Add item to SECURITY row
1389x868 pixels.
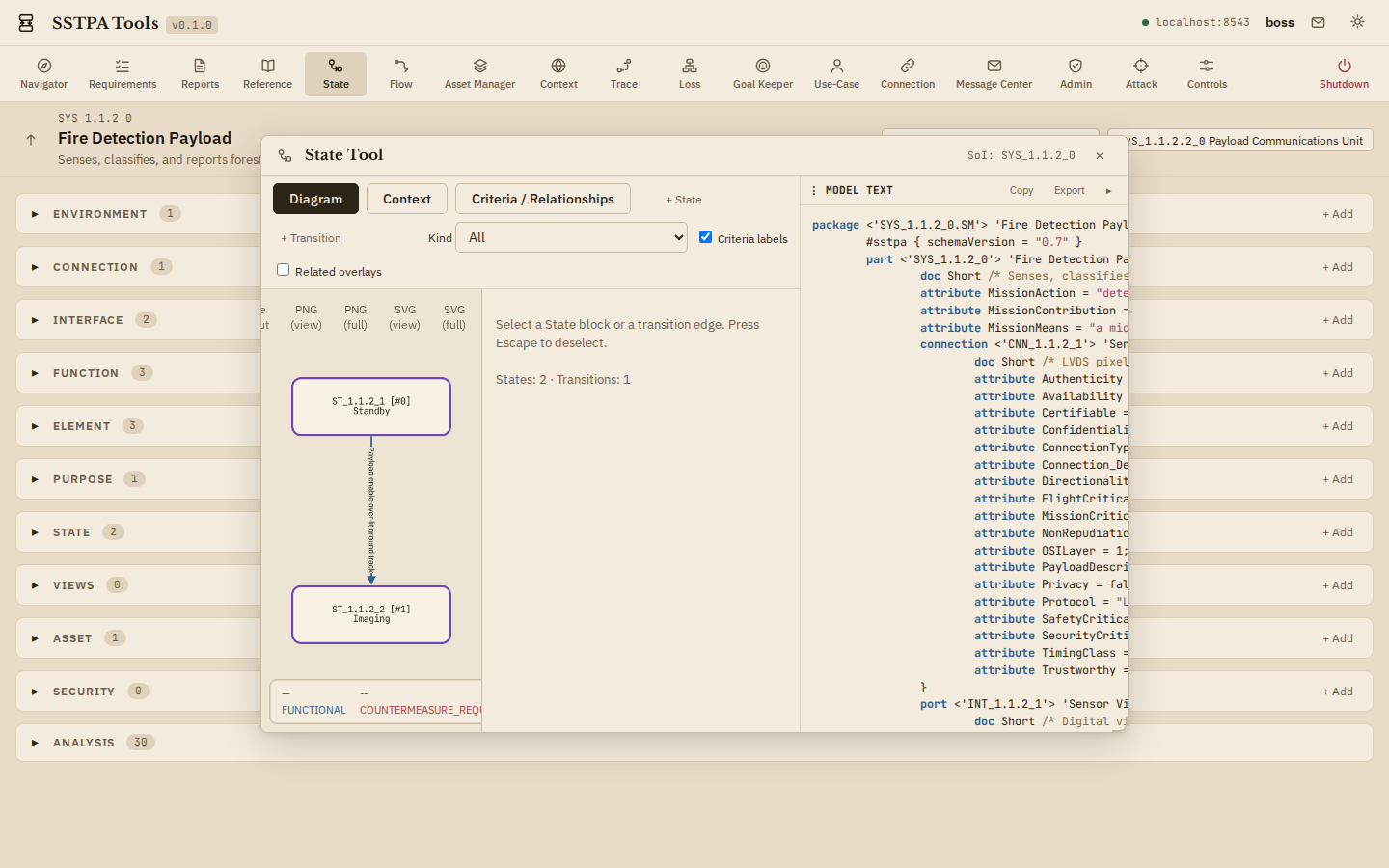point(1338,692)
